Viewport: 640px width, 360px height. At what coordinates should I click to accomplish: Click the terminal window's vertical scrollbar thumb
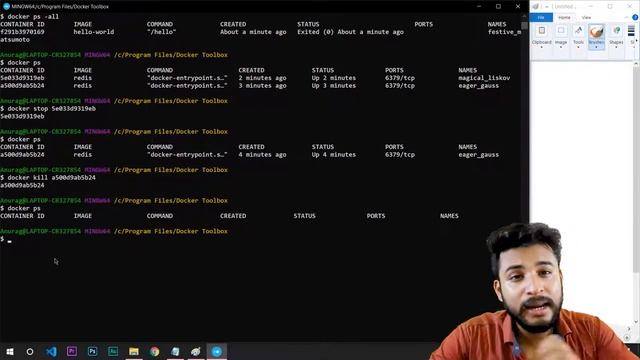tap(524, 25)
